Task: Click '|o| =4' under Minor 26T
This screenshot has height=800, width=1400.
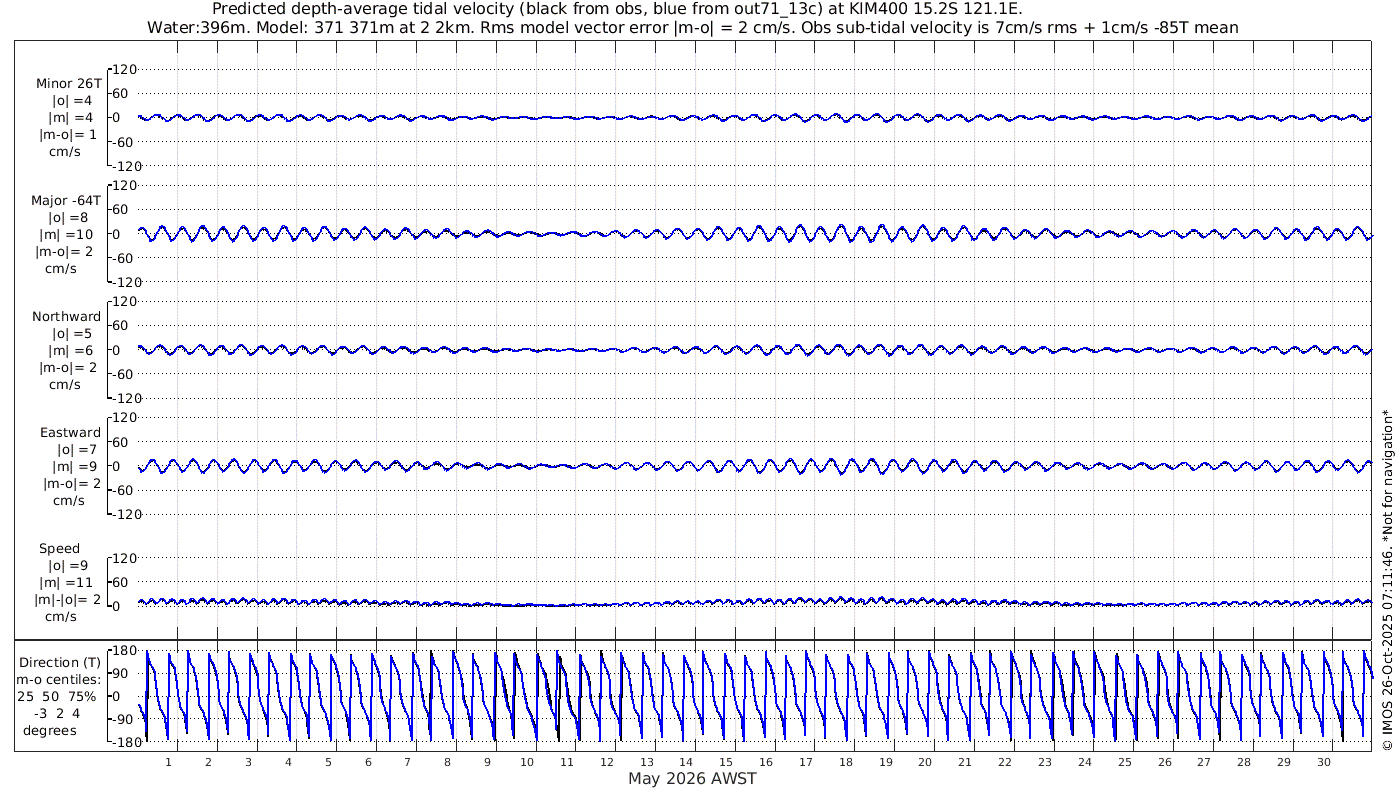Action: pyautogui.click(x=72, y=101)
